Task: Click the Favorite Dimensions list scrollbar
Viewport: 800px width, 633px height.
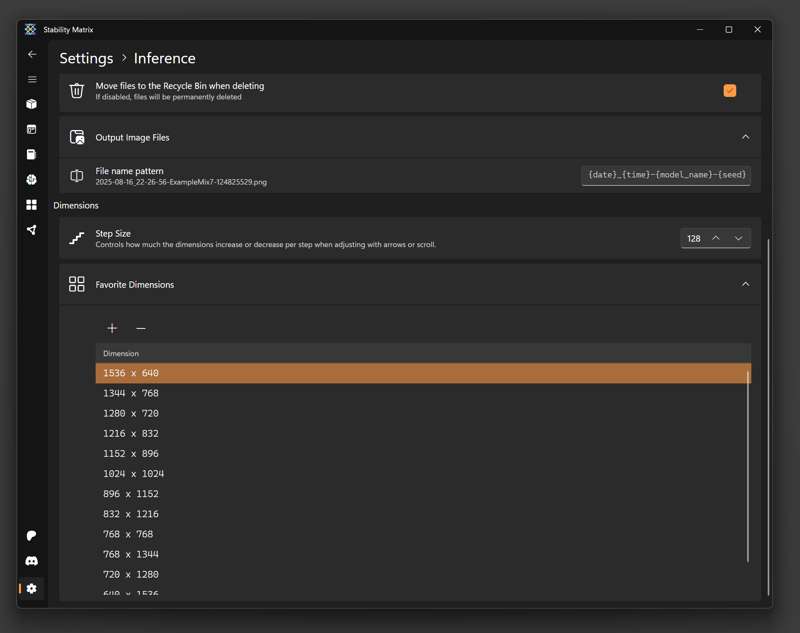Action: point(748,470)
